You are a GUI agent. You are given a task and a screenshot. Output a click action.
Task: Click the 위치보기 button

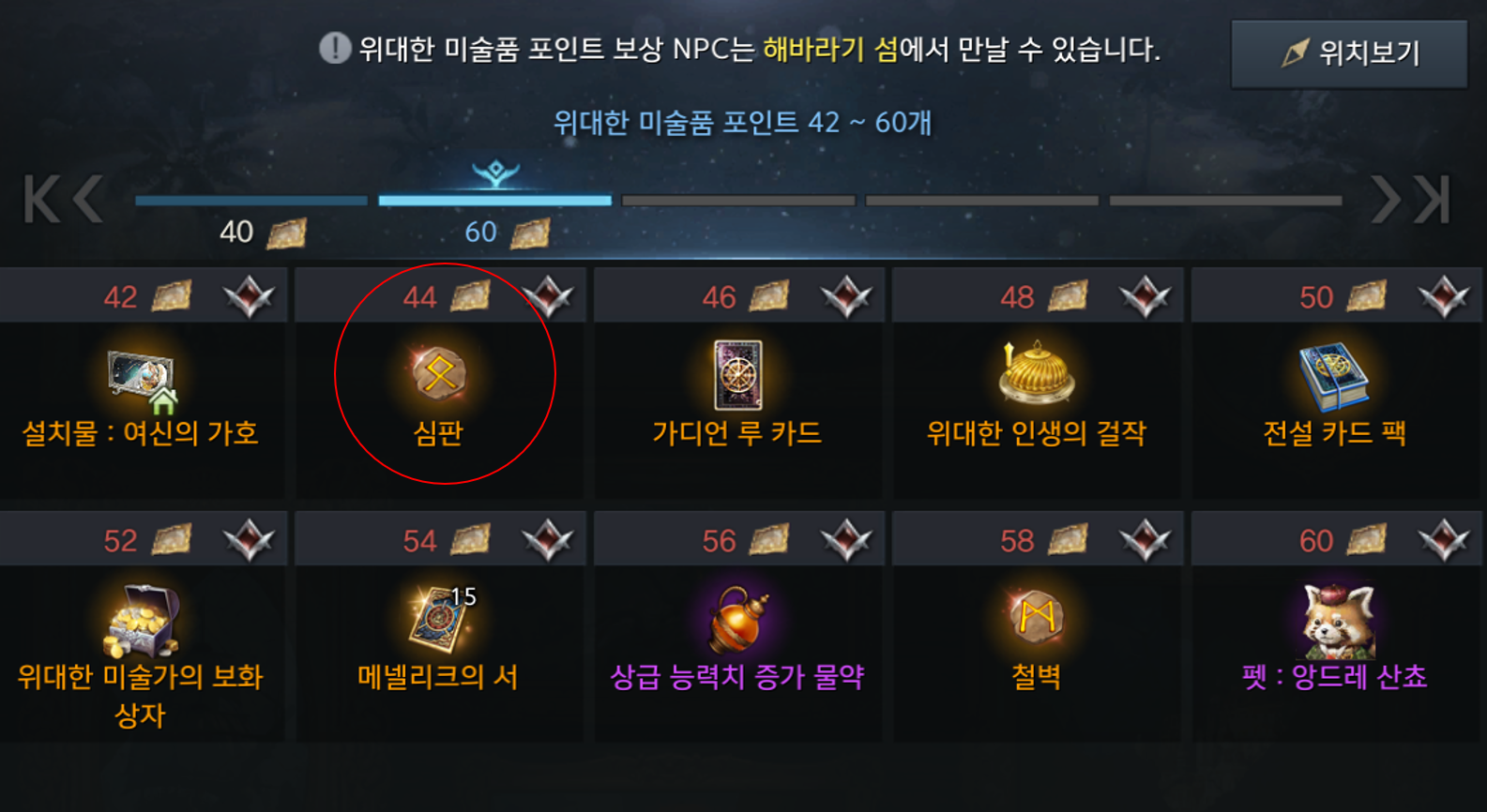1349,53
